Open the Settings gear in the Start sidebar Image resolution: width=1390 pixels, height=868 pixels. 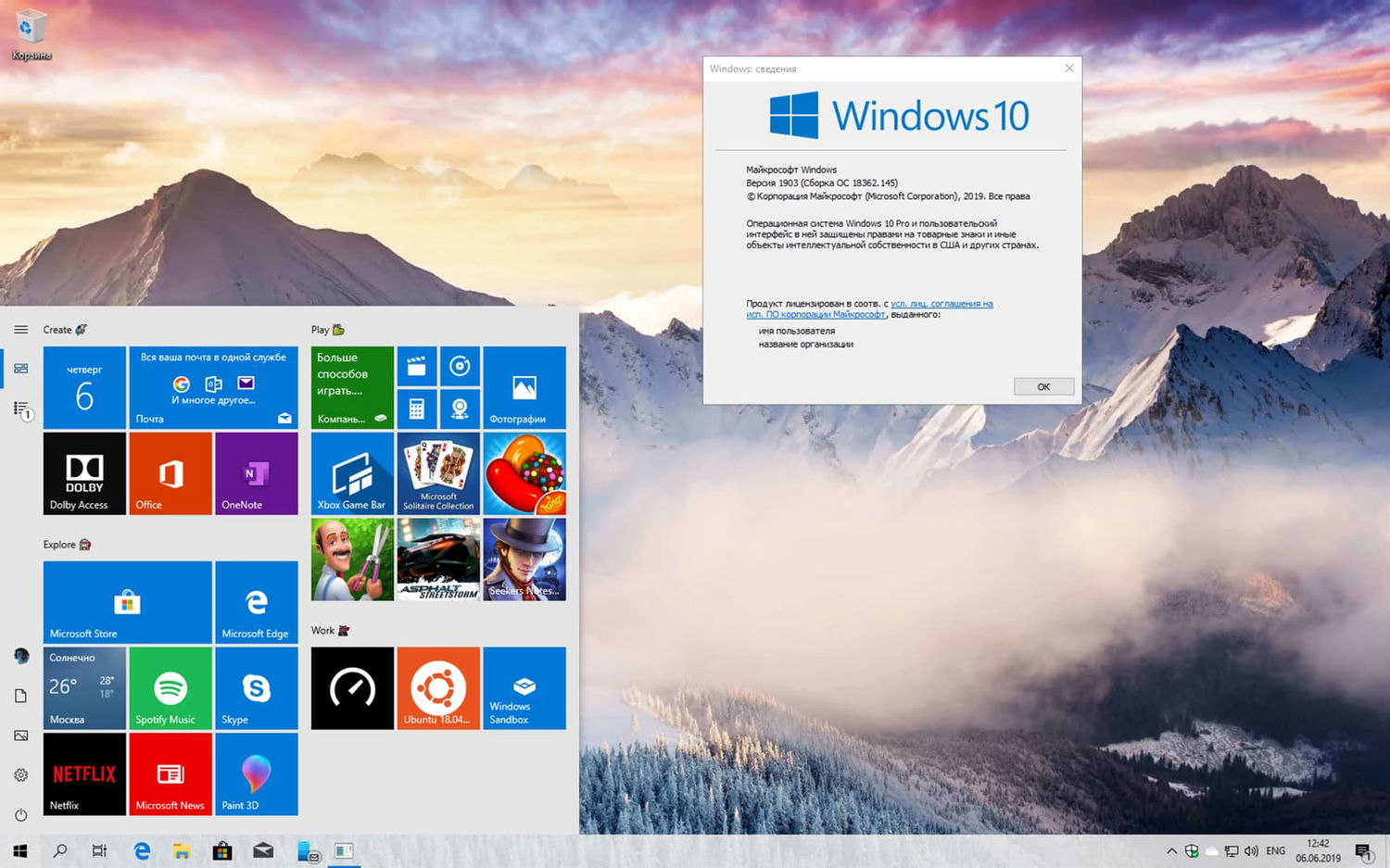point(20,774)
